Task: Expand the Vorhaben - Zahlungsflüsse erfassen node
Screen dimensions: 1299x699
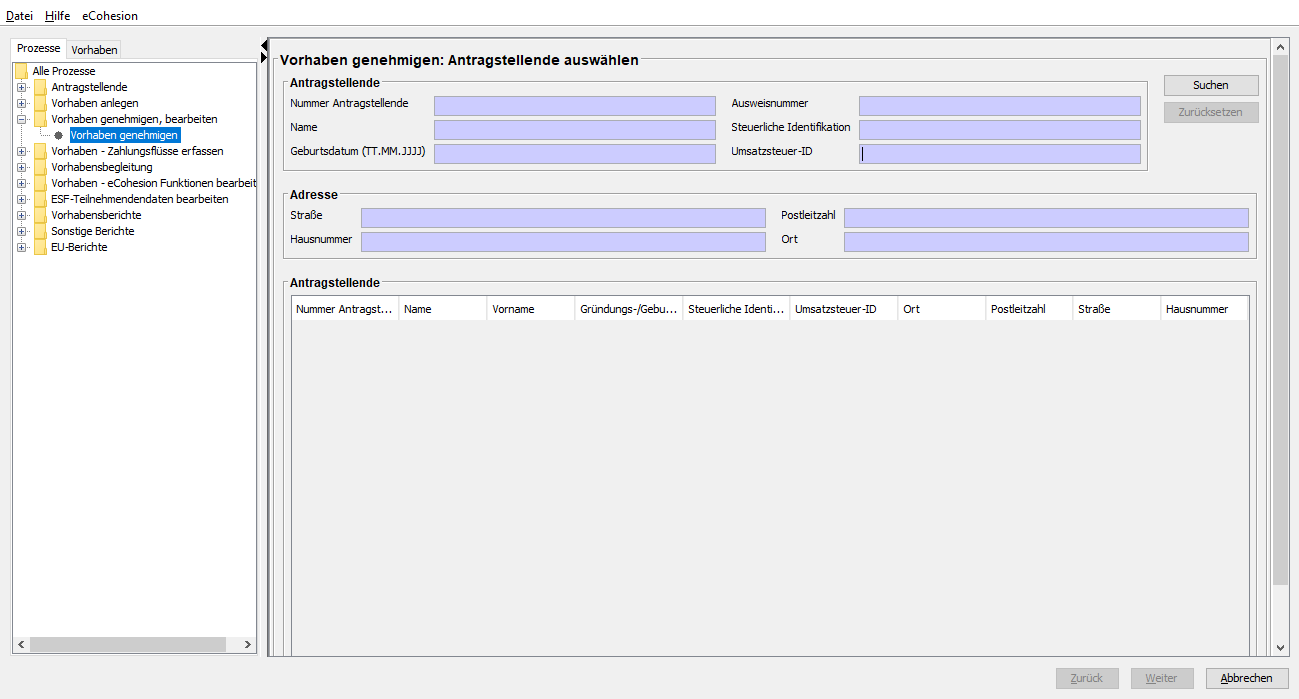Action: click(21, 151)
